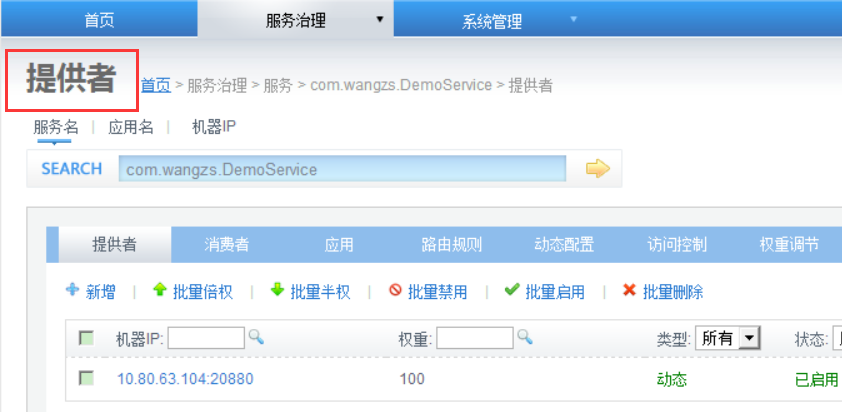This screenshot has width=842, height=412.
Task: Click the yellow search arrow icon
Action: click(598, 169)
